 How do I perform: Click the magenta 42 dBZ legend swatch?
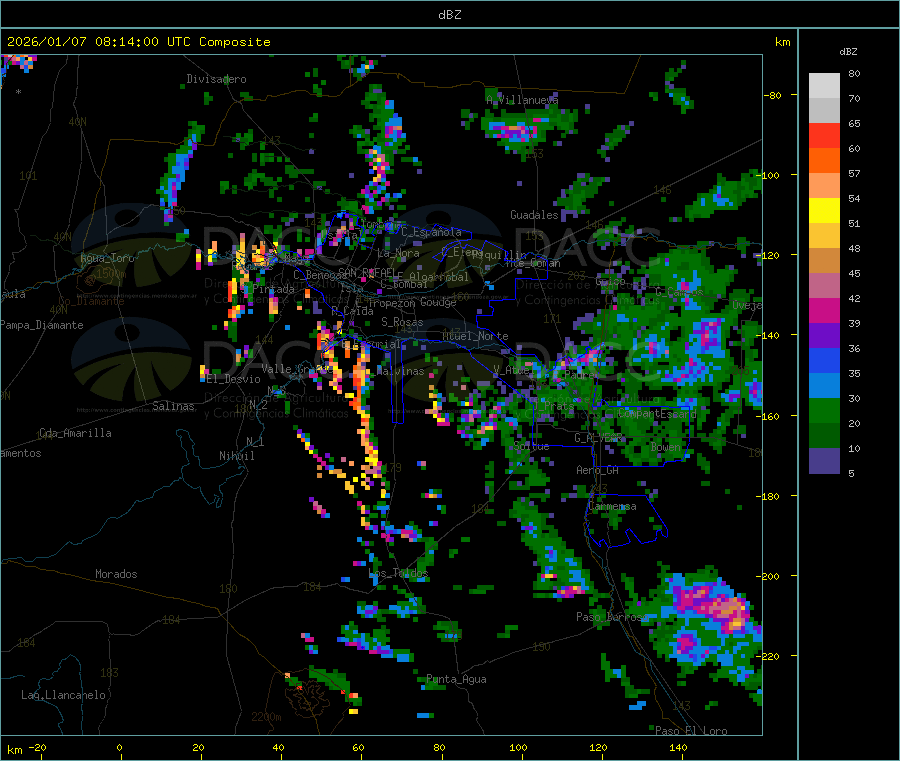click(x=824, y=310)
